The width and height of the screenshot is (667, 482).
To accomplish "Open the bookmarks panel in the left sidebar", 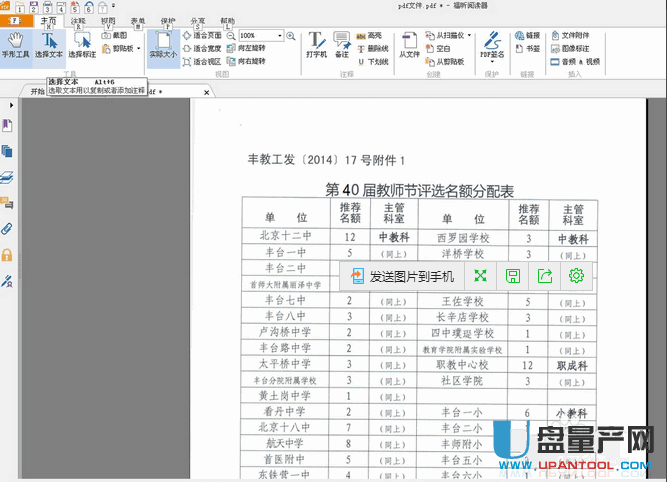I will click(8, 125).
